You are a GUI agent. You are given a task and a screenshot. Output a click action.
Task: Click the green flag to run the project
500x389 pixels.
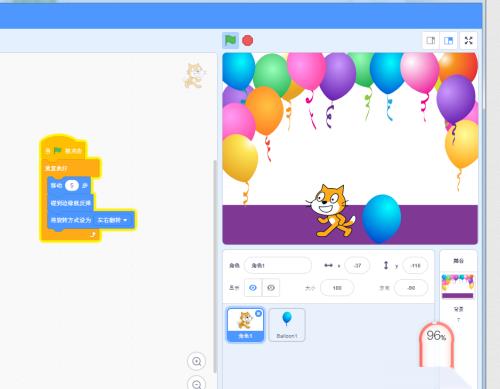click(x=230, y=40)
